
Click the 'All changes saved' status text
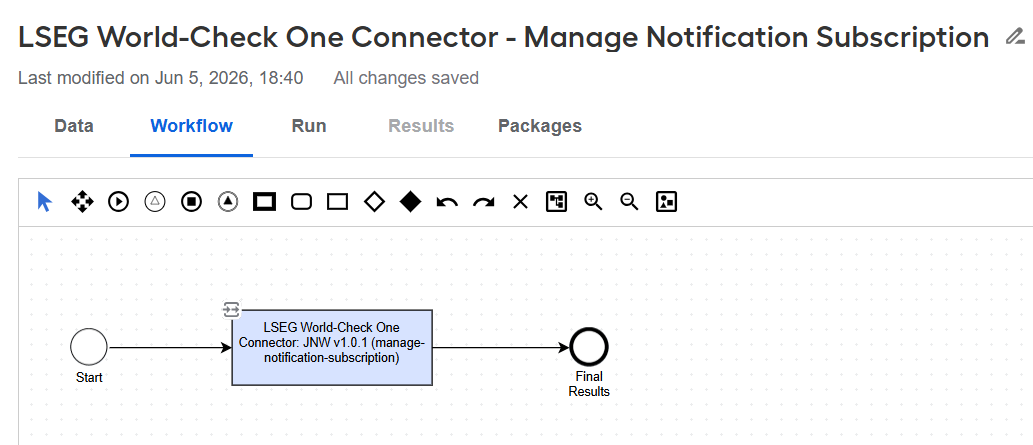406,78
